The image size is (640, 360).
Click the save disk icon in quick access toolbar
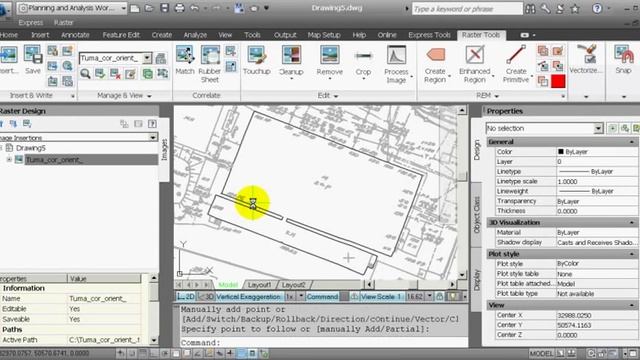(x=164, y=8)
